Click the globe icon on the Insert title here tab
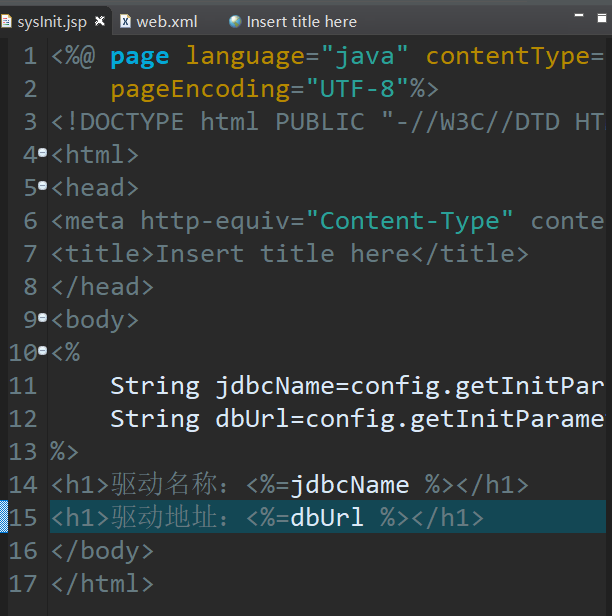The image size is (612, 616). coord(235,22)
